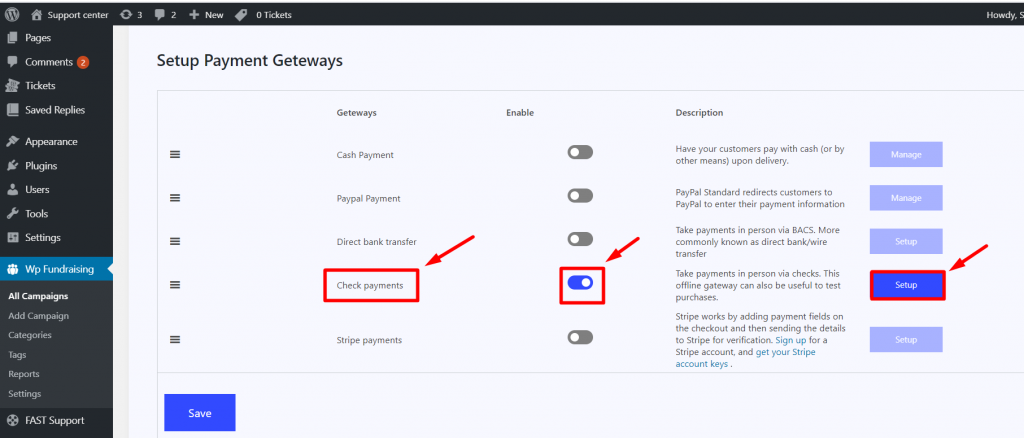
Task: Click the Stripe payments gateway label
Action: [369, 340]
